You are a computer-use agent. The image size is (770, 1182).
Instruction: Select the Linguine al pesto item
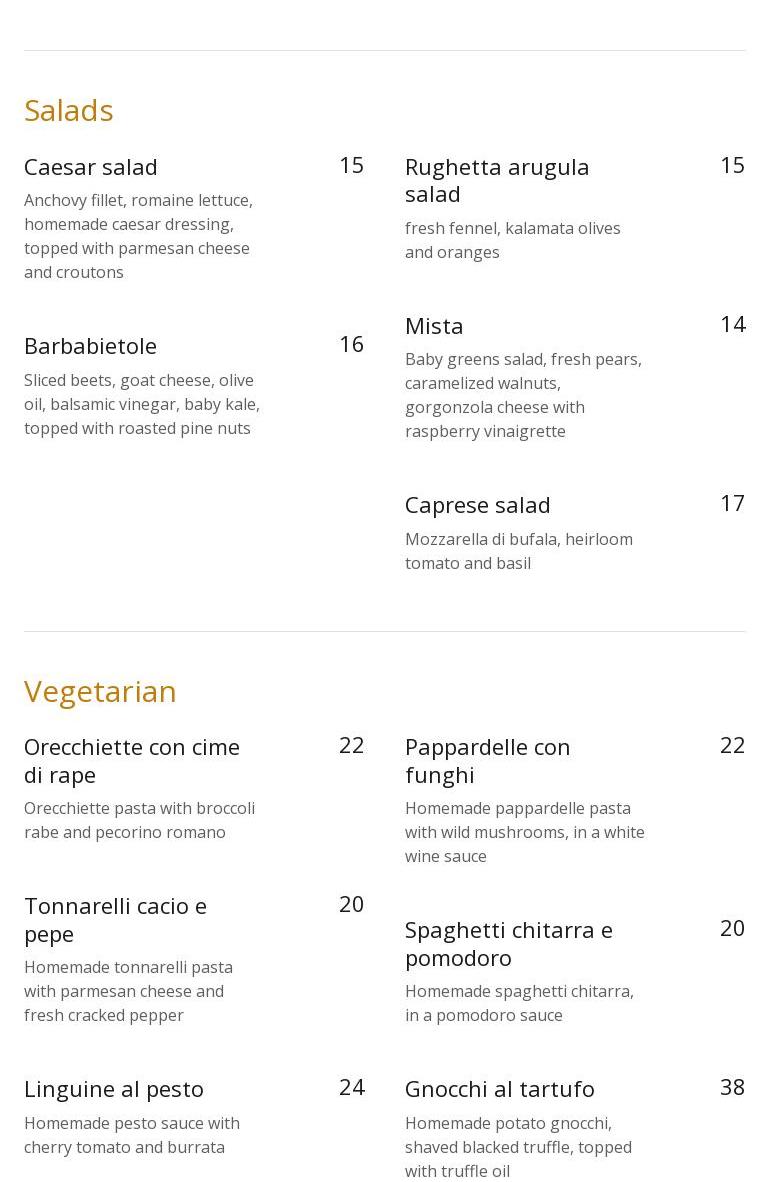pyautogui.click(x=114, y=1089)
